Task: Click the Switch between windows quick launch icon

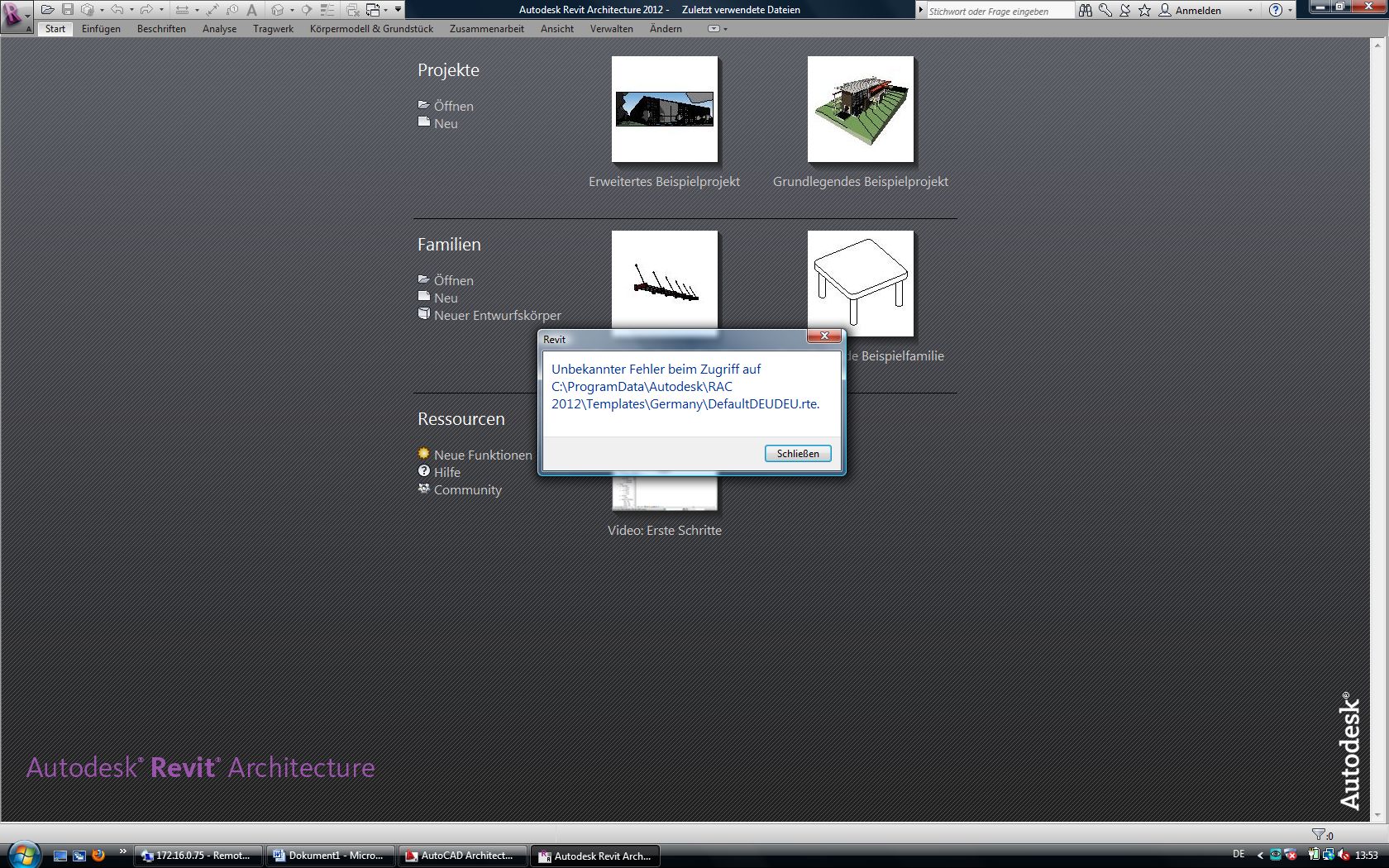Action: (79, 856)
